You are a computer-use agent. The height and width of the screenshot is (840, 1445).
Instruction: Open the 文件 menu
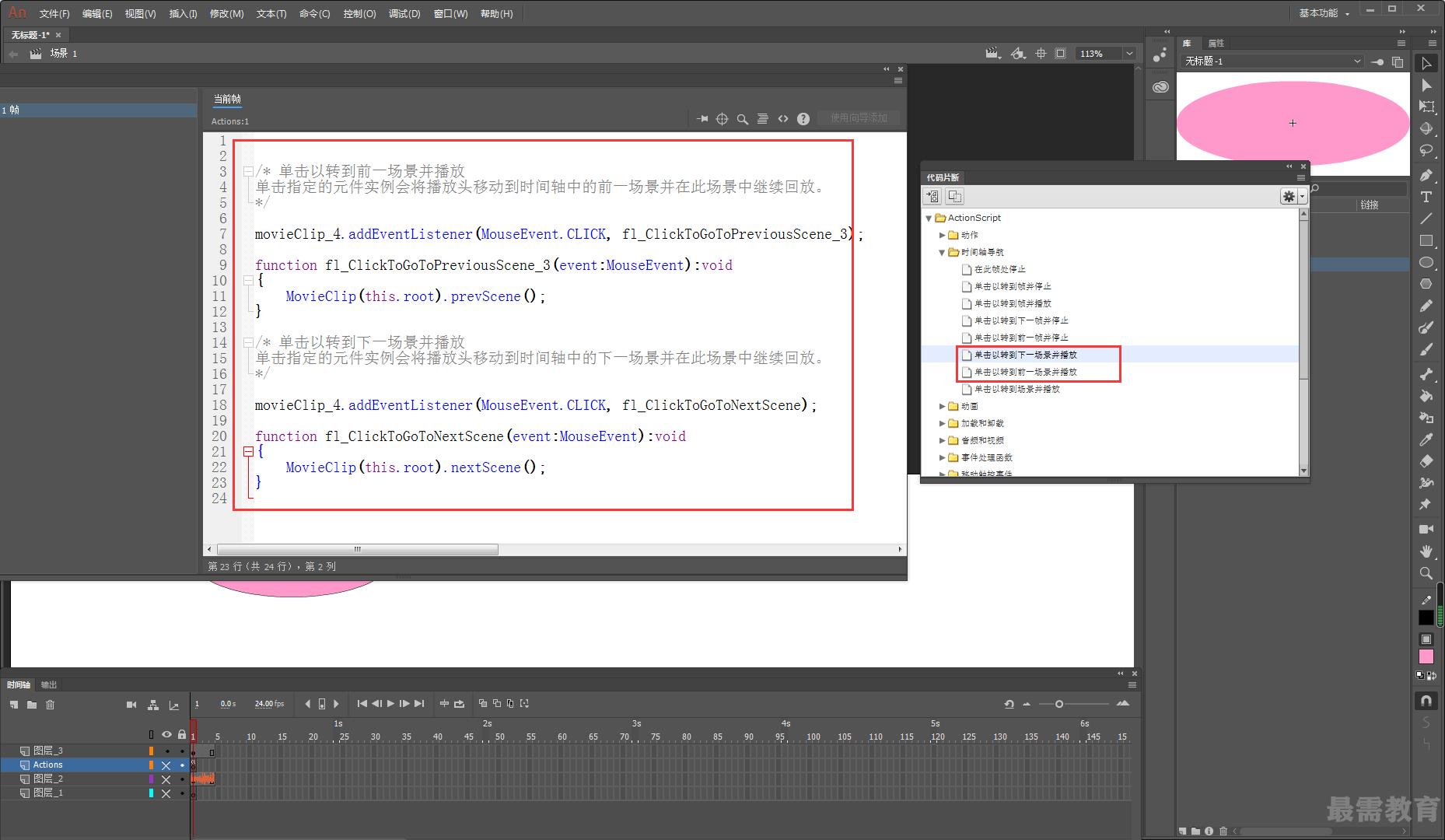pos(54,14)
